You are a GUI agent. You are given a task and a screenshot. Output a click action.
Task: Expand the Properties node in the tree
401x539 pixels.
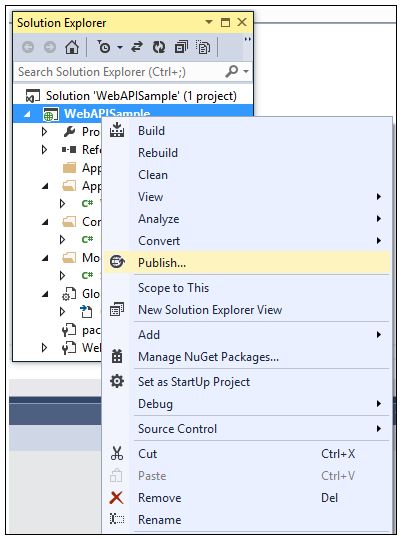[x=44, y=131]
